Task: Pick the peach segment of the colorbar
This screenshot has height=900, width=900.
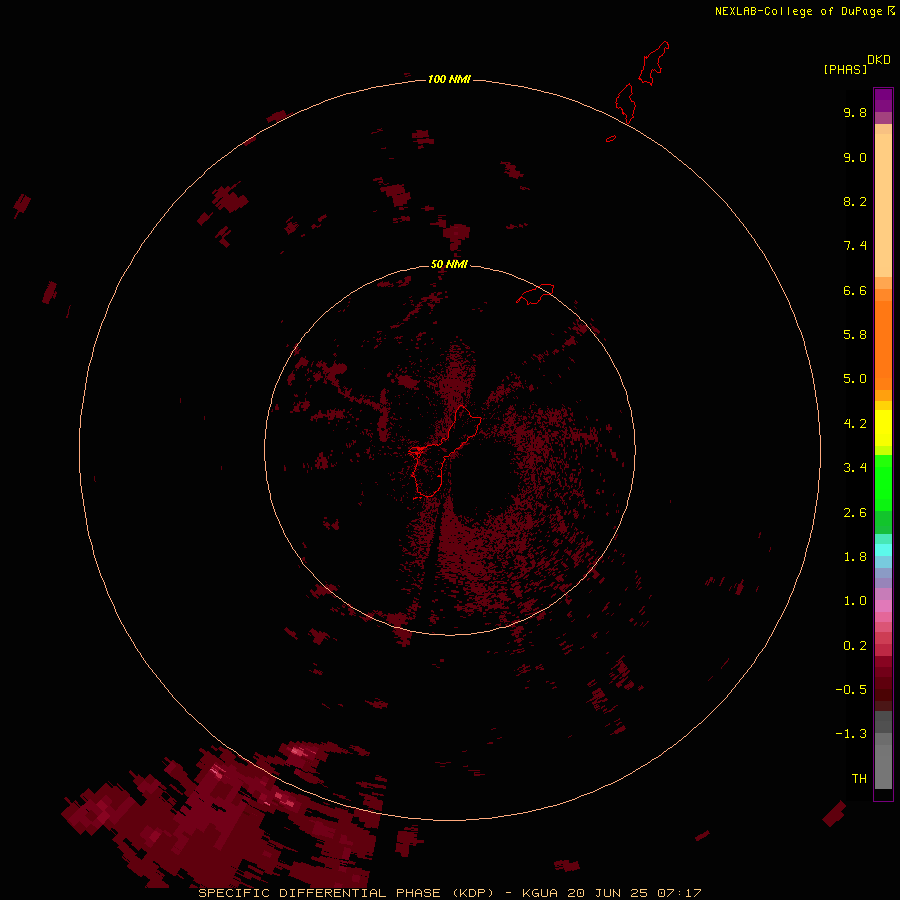Action: (883, 205)
